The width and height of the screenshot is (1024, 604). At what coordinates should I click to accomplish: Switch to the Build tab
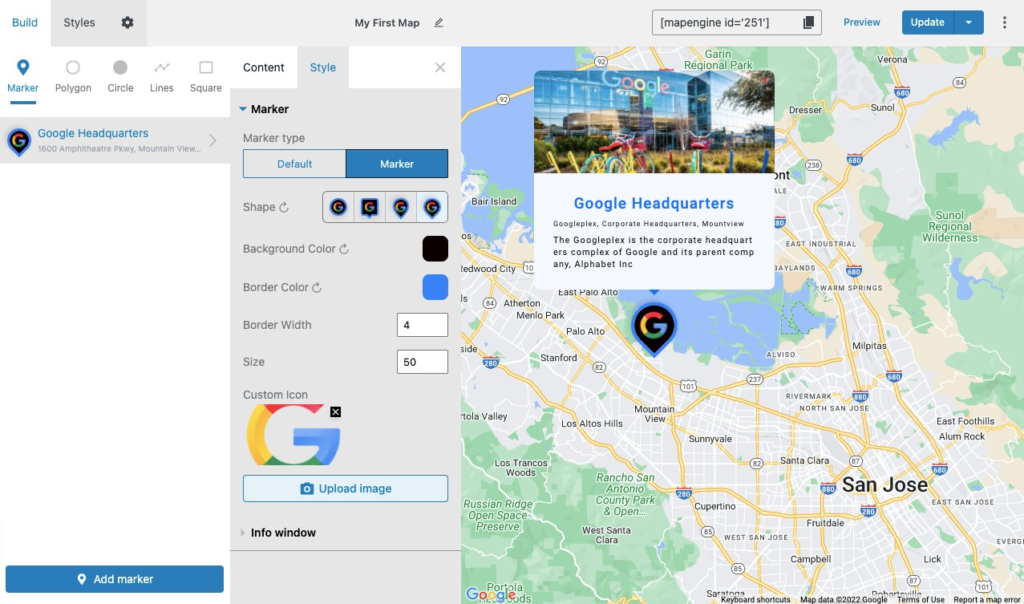25,22
